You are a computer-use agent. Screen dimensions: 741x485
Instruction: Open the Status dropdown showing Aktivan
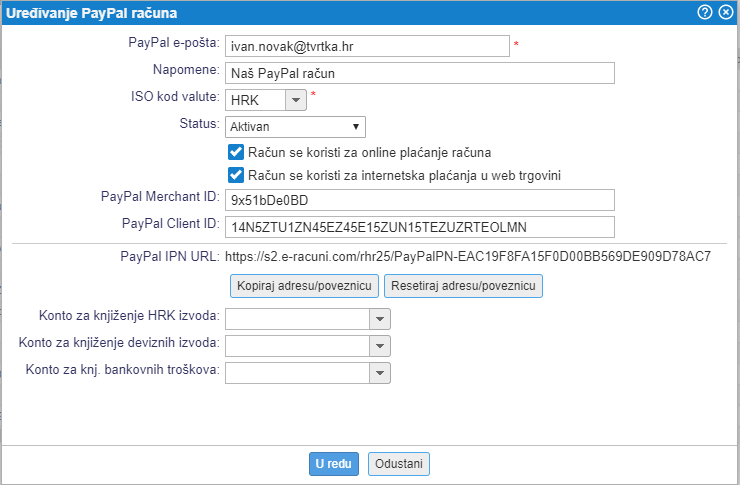coord(295,127)
